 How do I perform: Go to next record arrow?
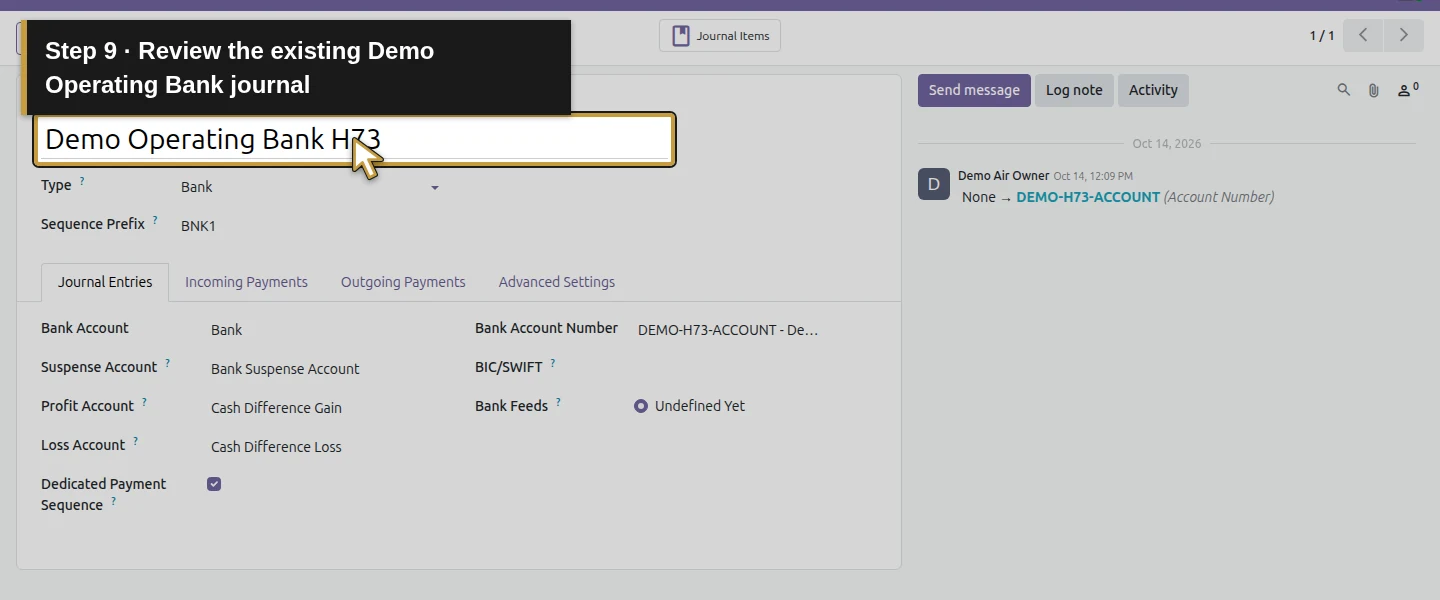[1403, 36]
